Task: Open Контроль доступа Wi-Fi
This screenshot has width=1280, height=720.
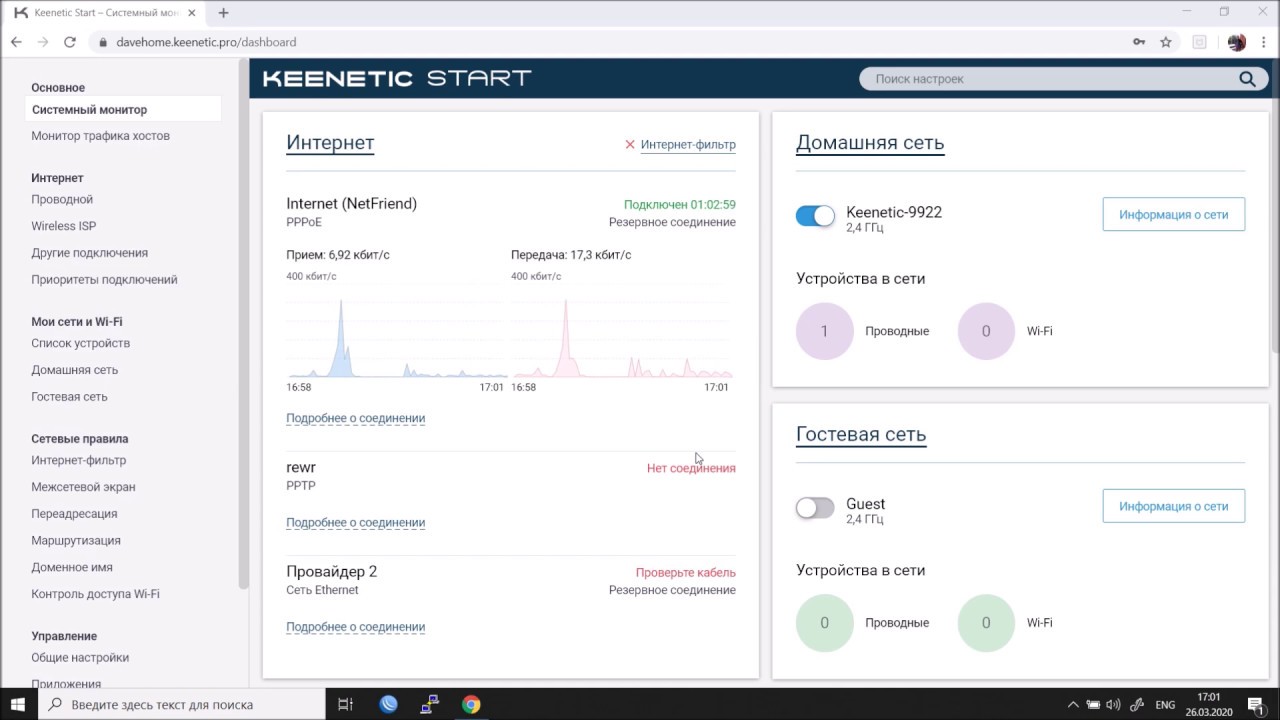Action: pos(95,594)
